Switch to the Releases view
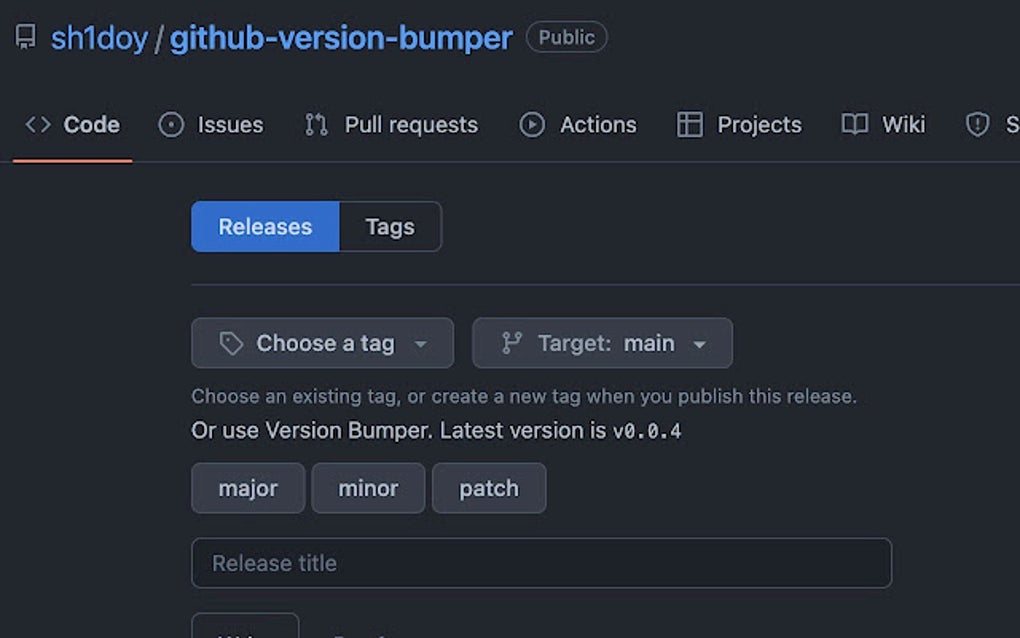1020x638 pixels. tap(265, 227)
